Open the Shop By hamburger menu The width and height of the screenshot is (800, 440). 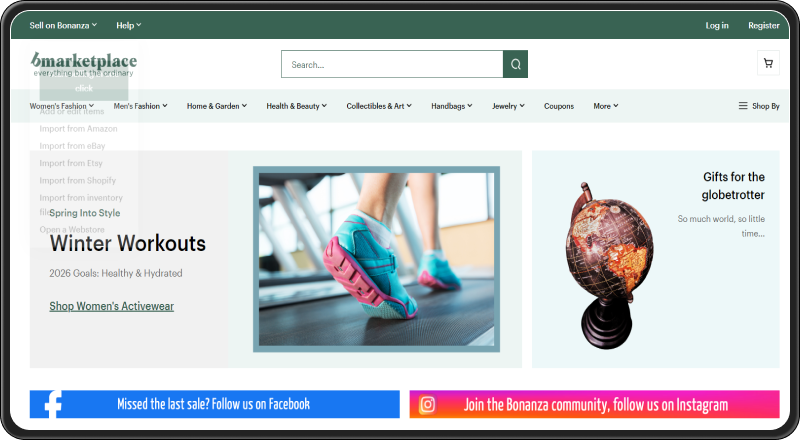(759, 106)
